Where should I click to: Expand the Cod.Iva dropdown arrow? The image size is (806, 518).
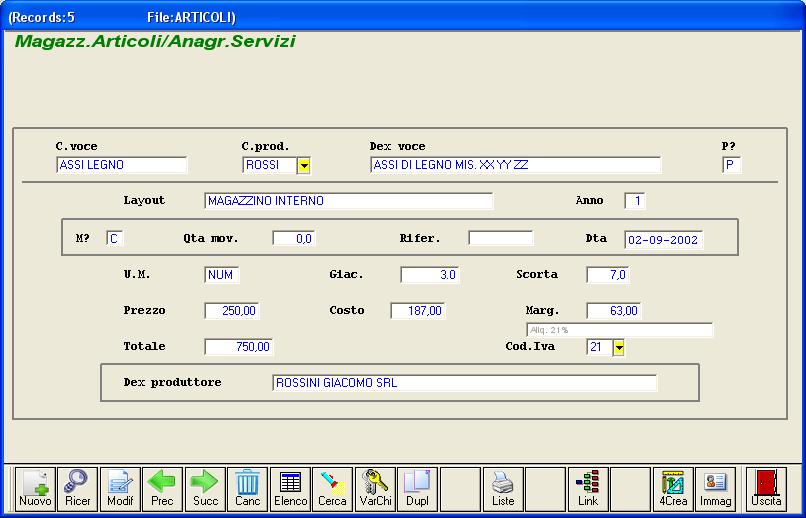coord(619,348)
